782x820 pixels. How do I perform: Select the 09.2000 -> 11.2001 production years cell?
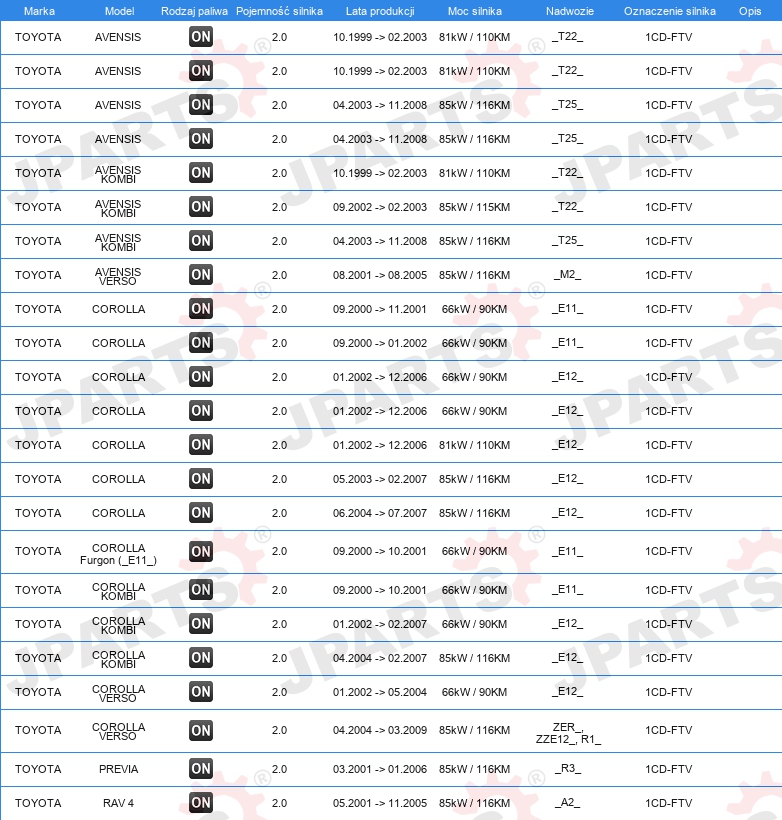pos(380,309)
